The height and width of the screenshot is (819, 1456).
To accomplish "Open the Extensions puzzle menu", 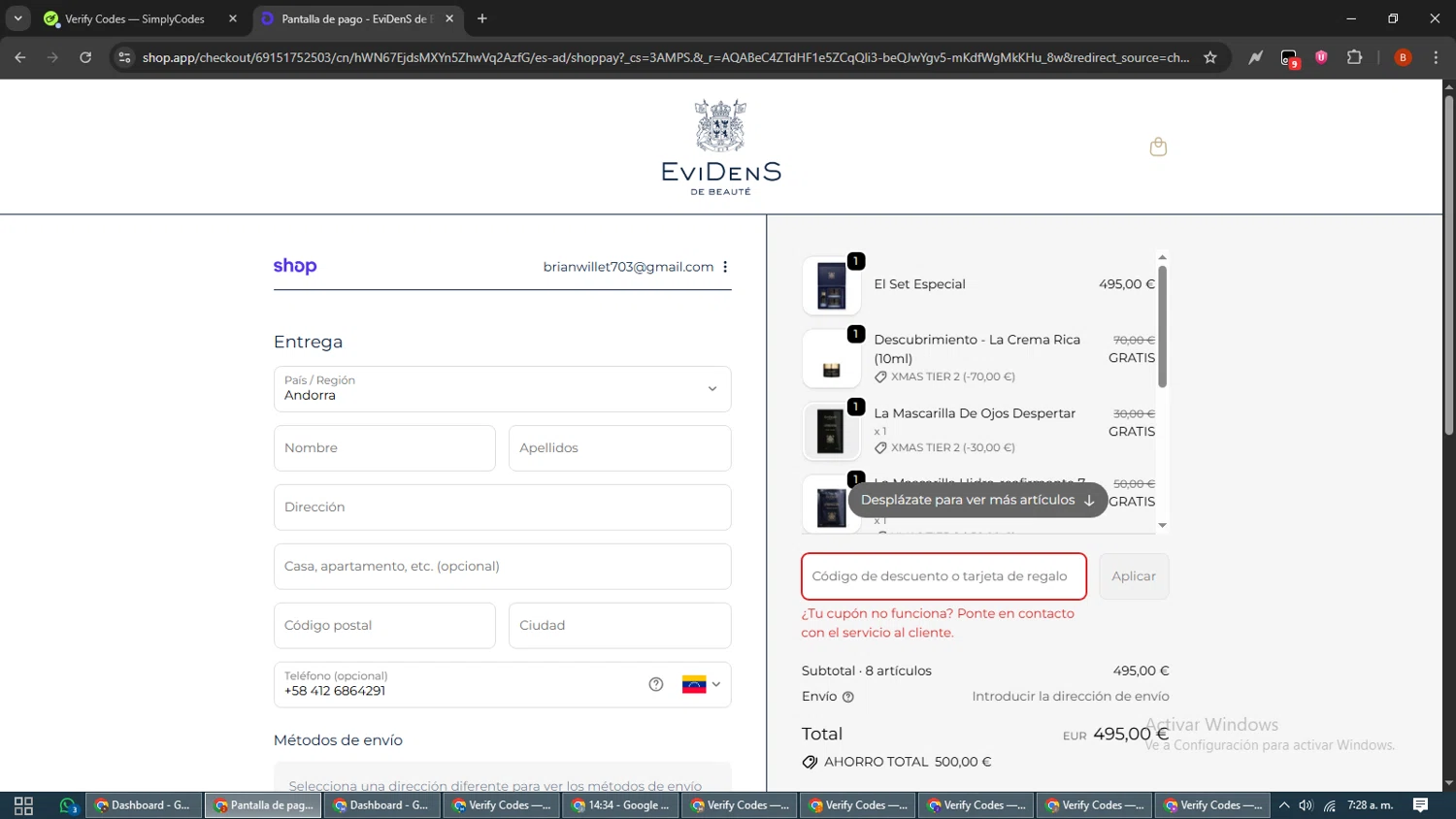I will point(1354,57).
